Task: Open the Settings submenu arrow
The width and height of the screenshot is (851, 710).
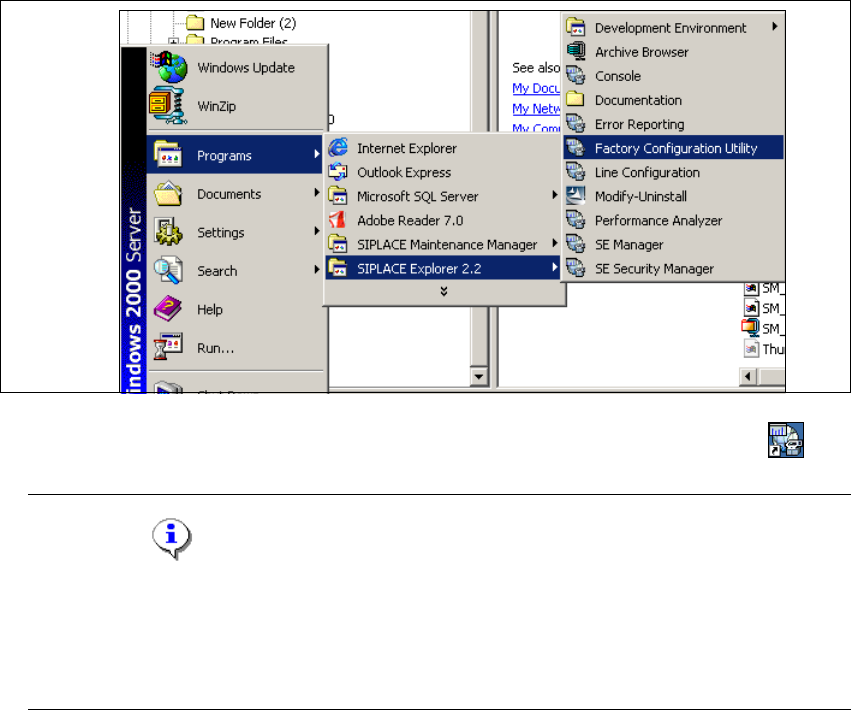Action: pyautogui.click(x=316, y=231)
